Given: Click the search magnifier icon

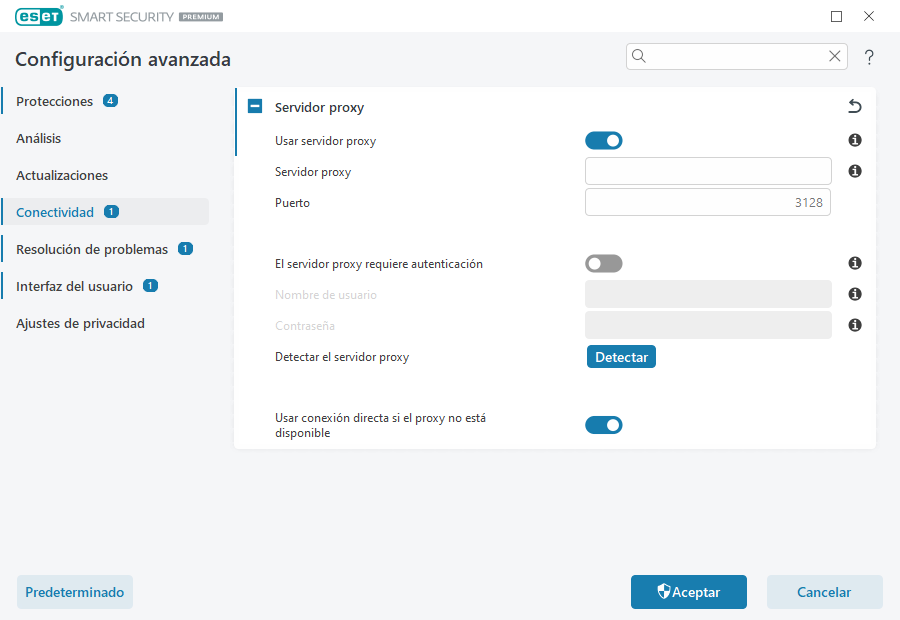Looking at the screenshot, I should tap(639, 56).
